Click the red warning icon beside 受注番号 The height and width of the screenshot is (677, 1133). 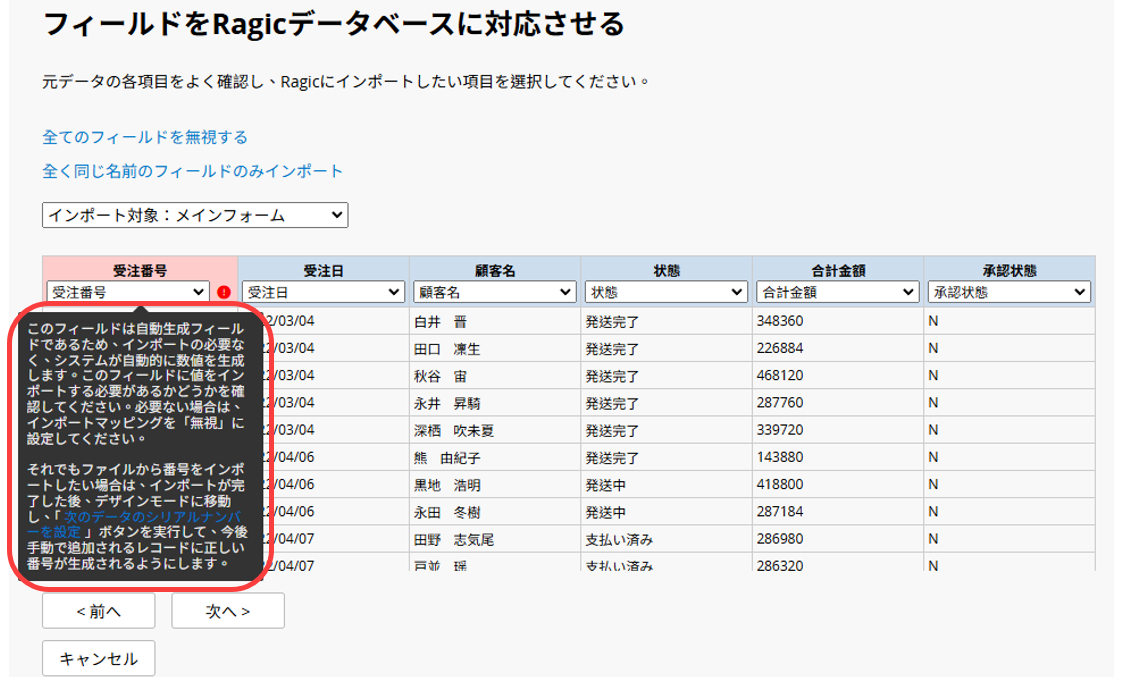click(223, 292)
